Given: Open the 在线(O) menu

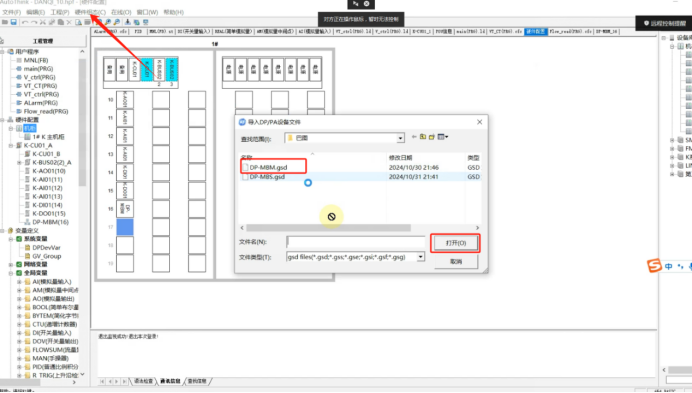Looking at the screenshot, I should pyautogui.click(x=121, y=12).
